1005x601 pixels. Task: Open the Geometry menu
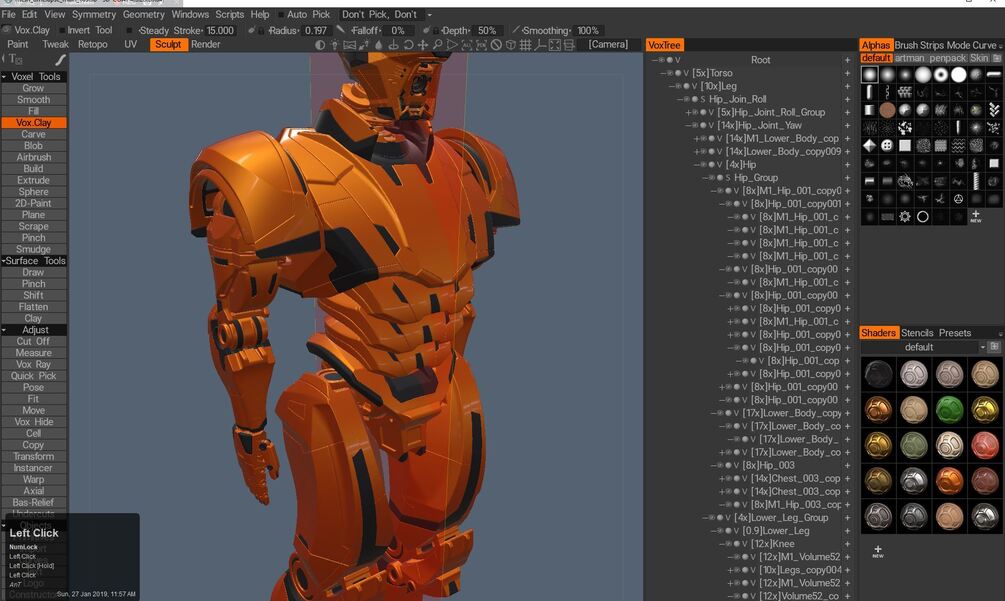pos(144,14)
